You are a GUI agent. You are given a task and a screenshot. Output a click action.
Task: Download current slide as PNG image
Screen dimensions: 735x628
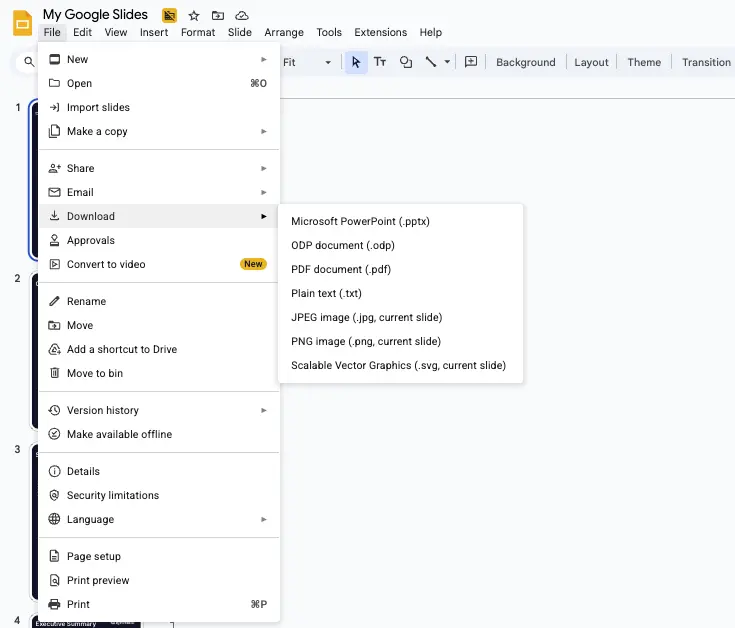(400, 341)
